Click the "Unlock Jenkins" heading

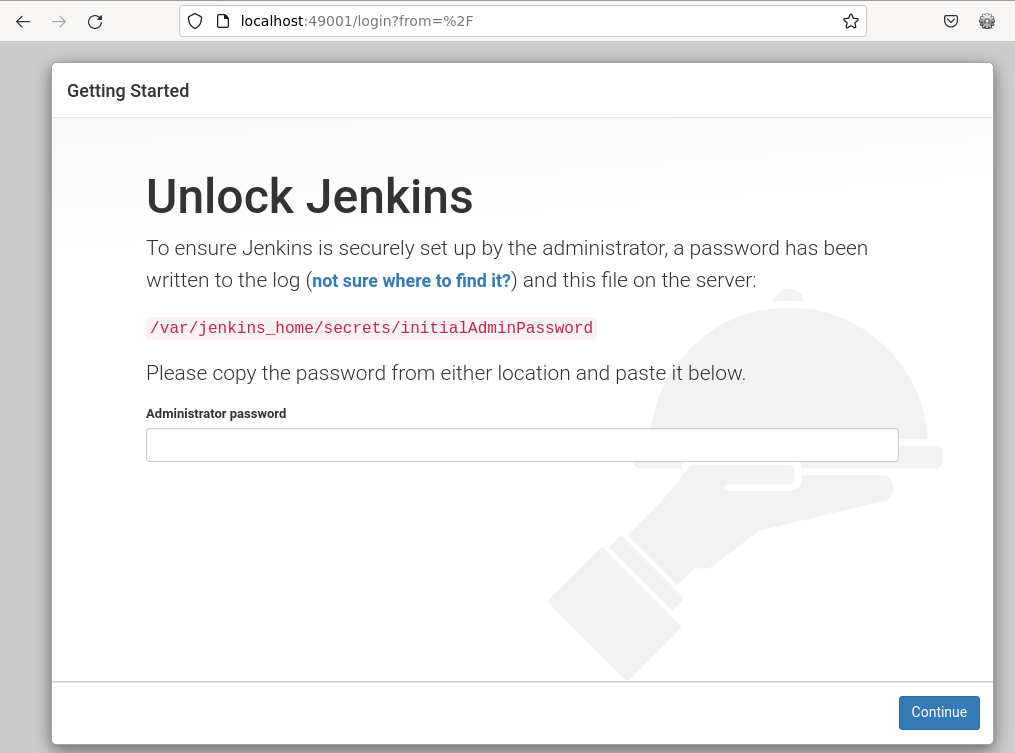pyautogui.click(x=309, y=196)
